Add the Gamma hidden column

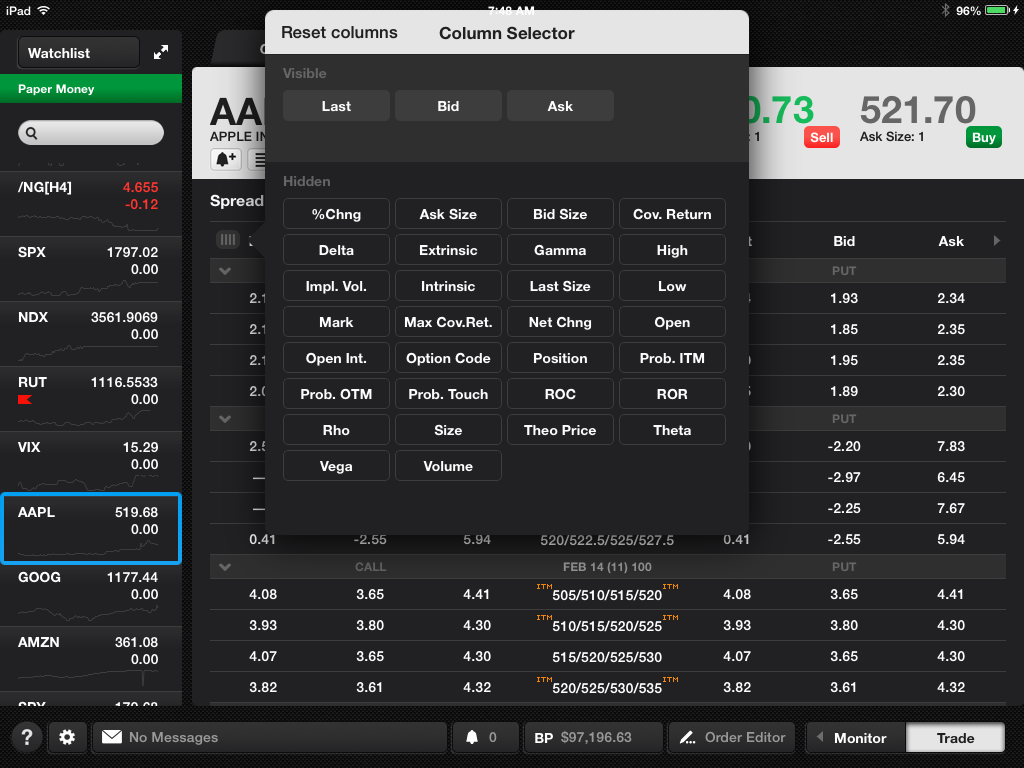[x=560, y=250]
